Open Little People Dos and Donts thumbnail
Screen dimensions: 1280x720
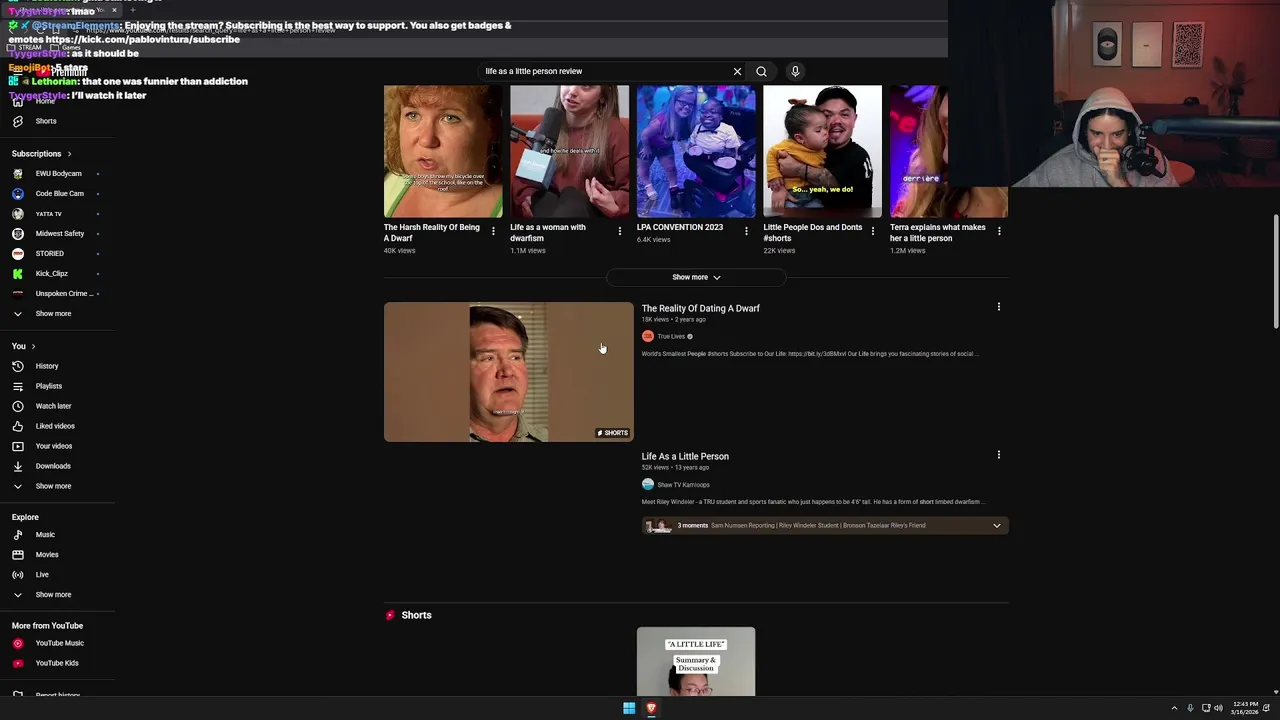coord(823,151)
